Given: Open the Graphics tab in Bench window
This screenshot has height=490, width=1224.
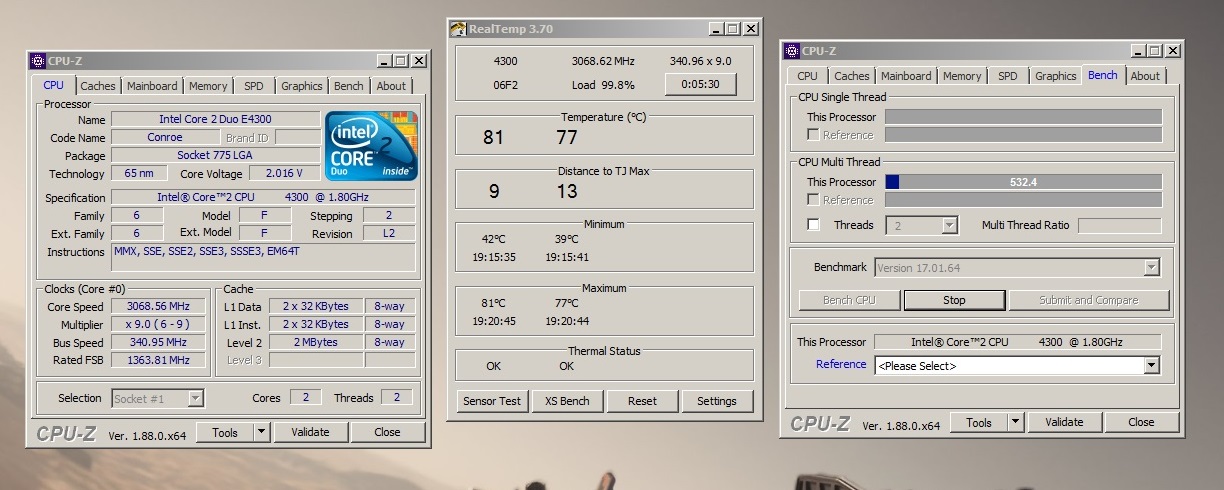Looking at the screenshot, I should (1055, 76).
